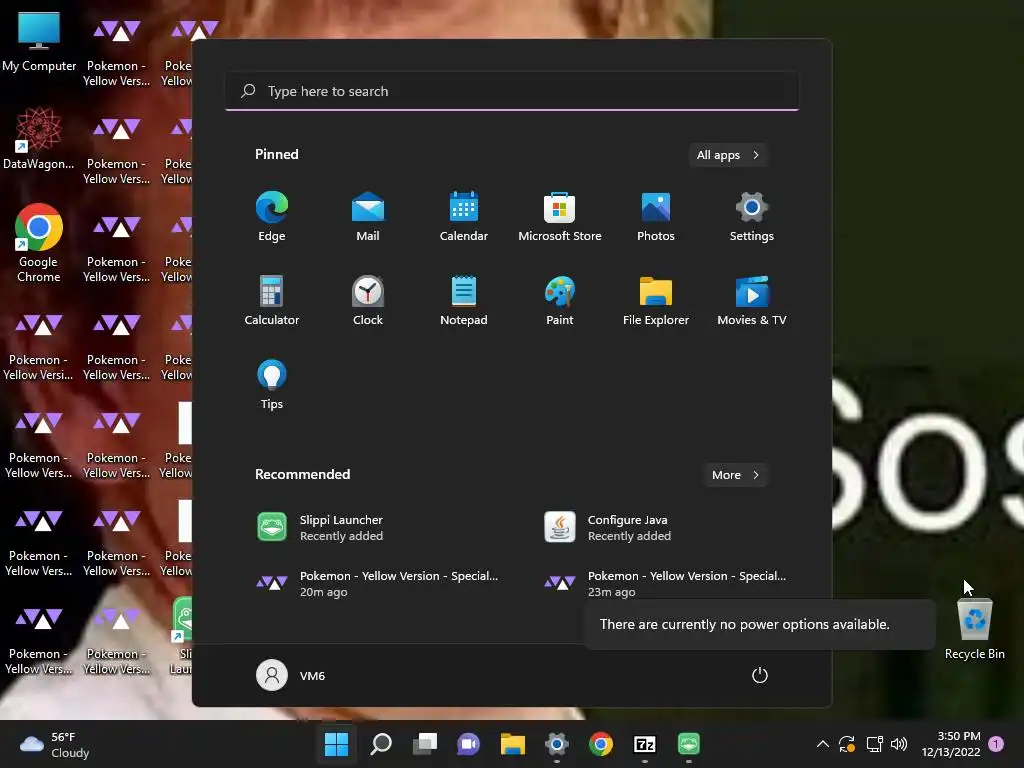This screenshot has height=768, width=1024.
Task: Open clock and date 3:50 PM
Action: tap(951, 744)
